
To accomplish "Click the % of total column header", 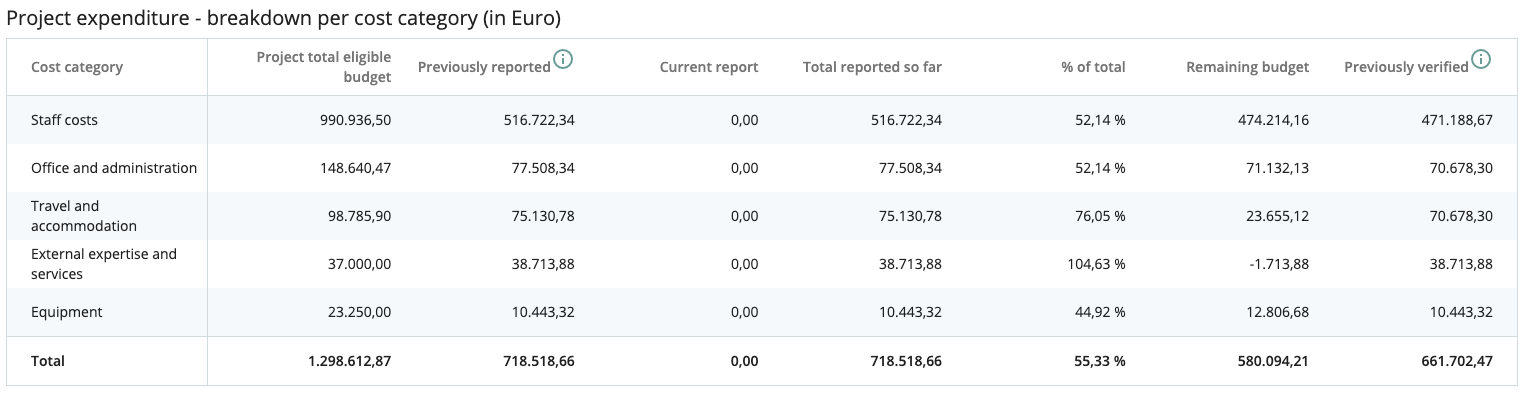I will tap(1093, 67).
